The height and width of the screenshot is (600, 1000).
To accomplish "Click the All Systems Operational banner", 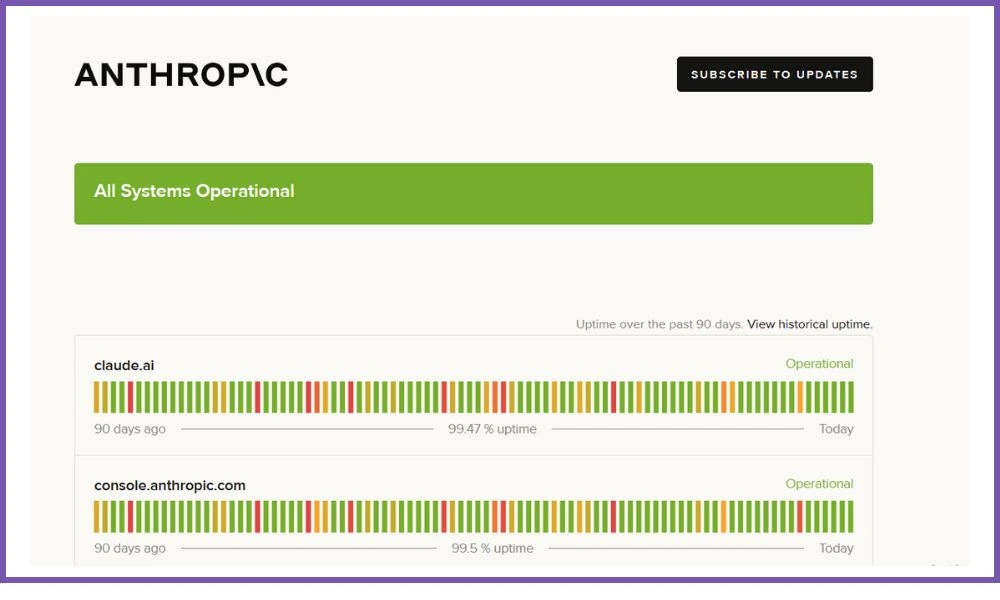I will (473, 193).
